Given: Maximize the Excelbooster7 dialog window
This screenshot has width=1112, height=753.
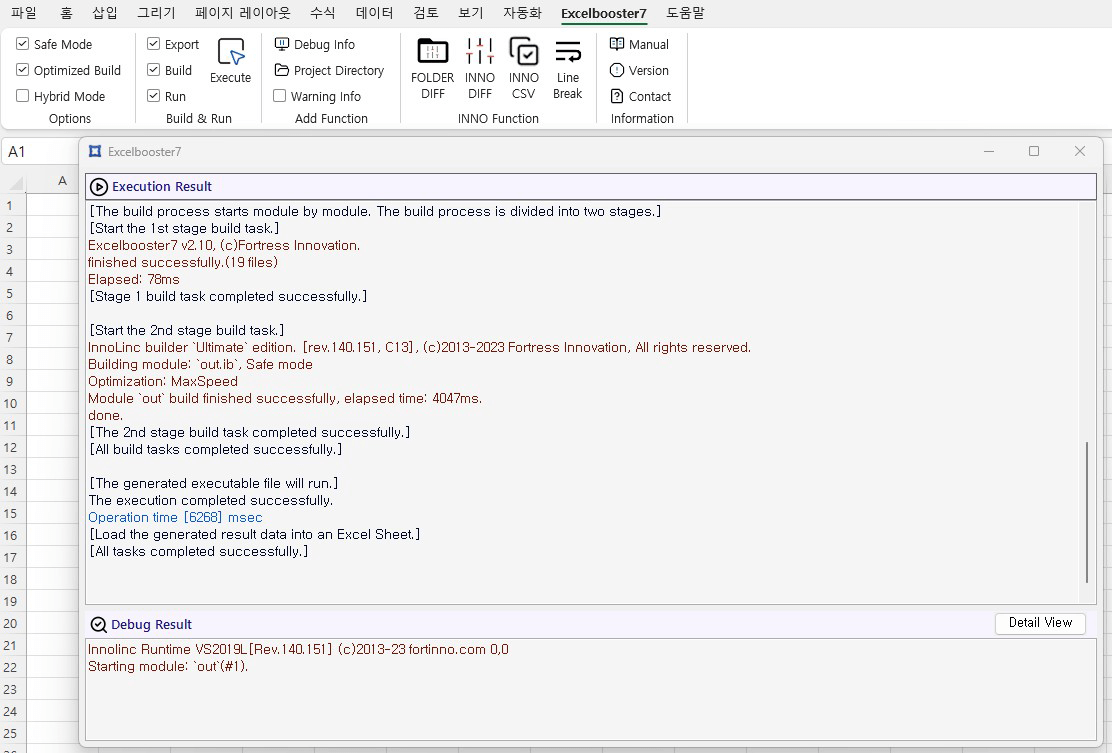Looking at the screenshot, I should pos(1034,151).
